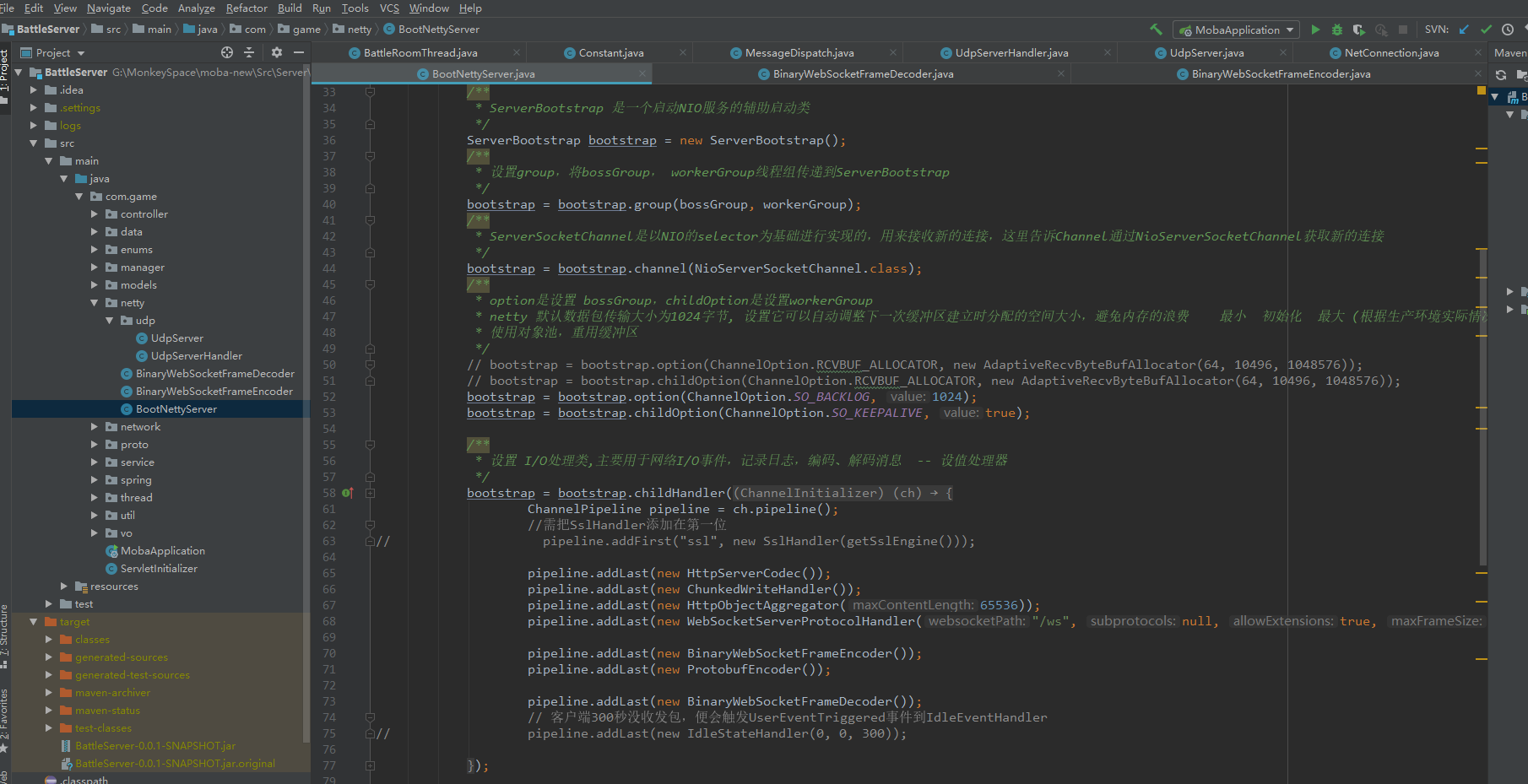Viewport: 1528px width, 784px height.
Task: Expand the network package folder
Action: coord(95,427)
